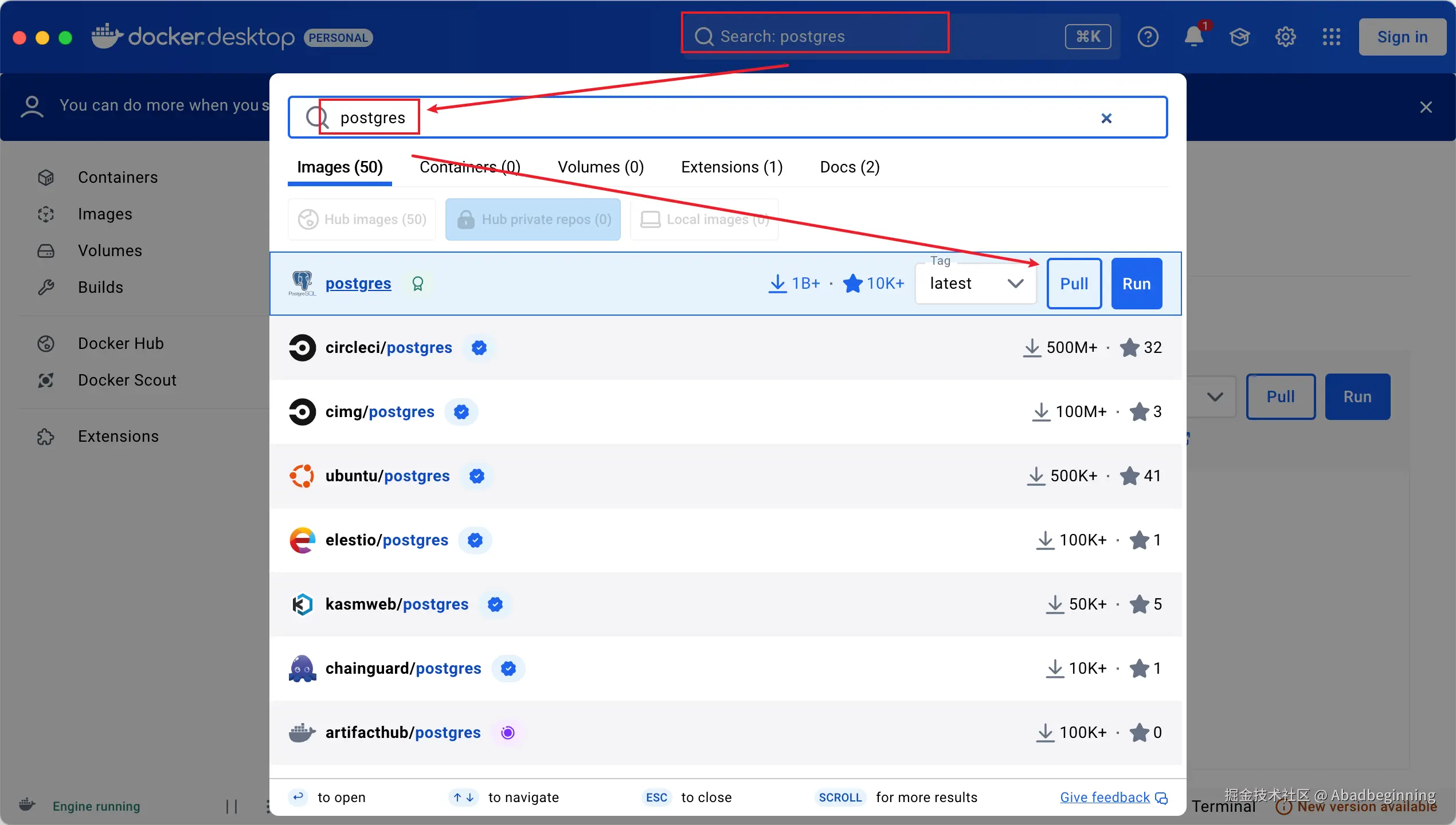
Task: Open the Learning center graduation cap icon
Action: coord(1239,37)
